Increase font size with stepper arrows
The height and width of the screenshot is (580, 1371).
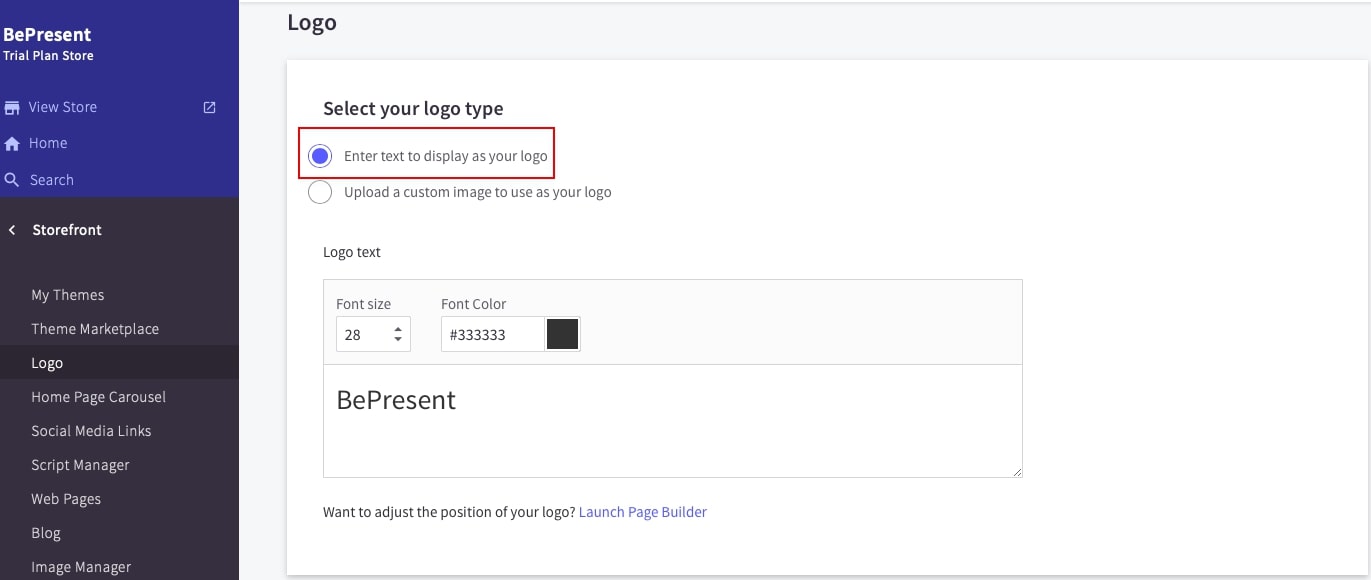398,329
